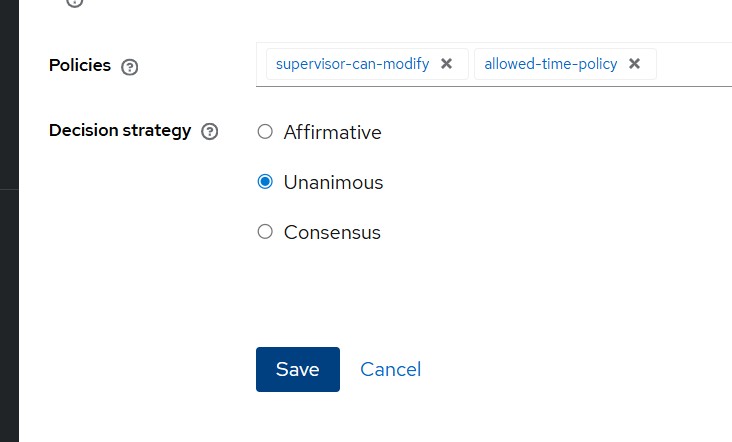Click the Decision strategy field label
The height and width of the screenshot is (442, 732).
click(119, 131)
